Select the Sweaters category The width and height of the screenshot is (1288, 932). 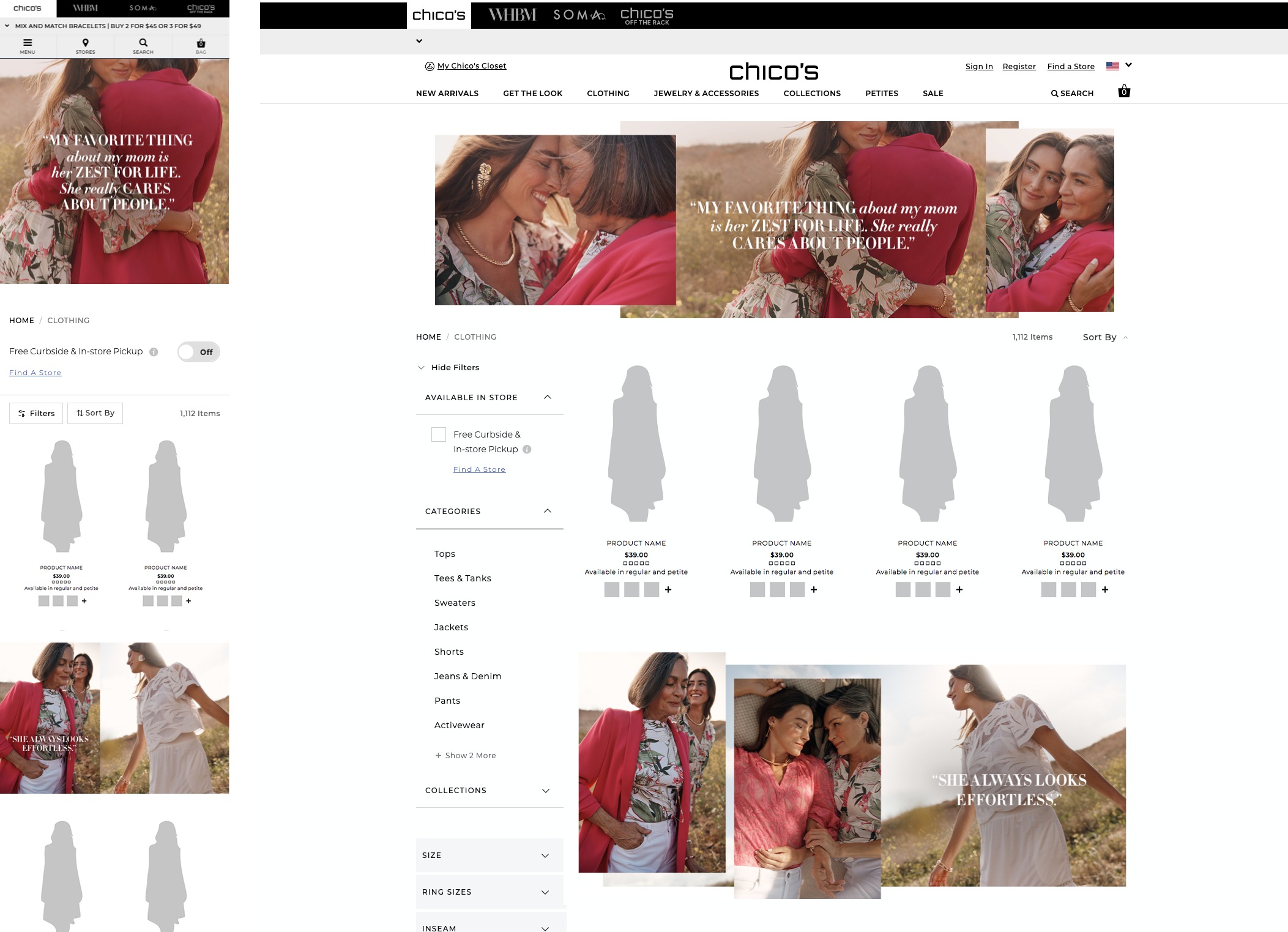(455, 603)
